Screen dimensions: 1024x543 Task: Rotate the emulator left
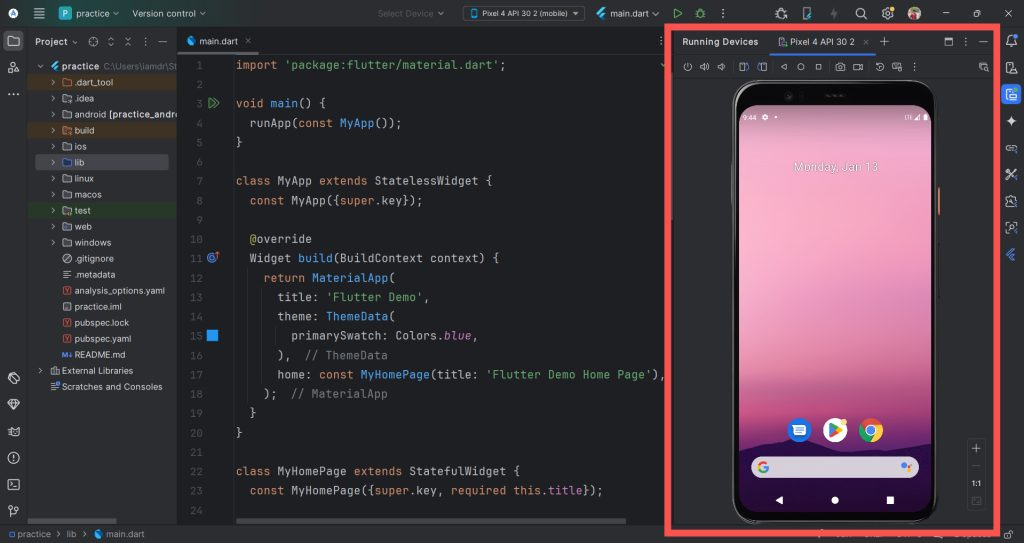[744, 67]
